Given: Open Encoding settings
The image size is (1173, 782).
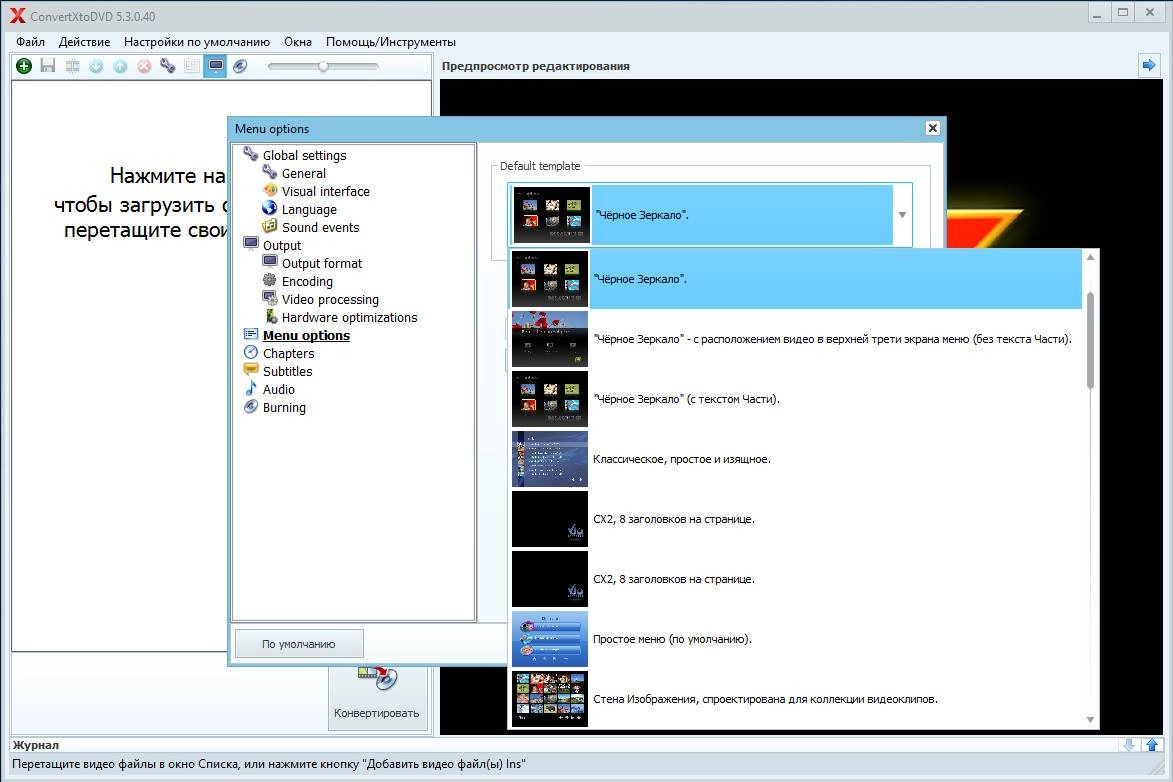Looking at the screenshot, I should click(307, 281).
